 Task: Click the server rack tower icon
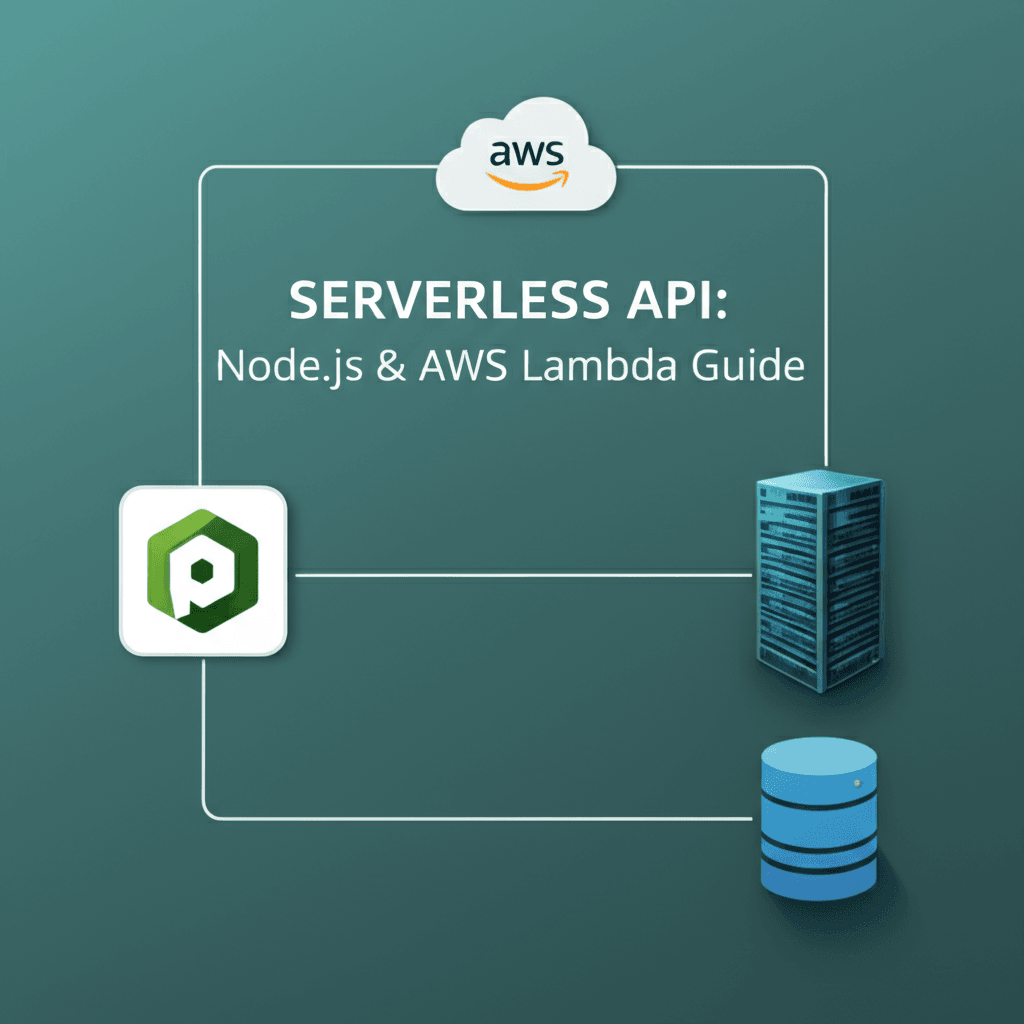(820, 581)
